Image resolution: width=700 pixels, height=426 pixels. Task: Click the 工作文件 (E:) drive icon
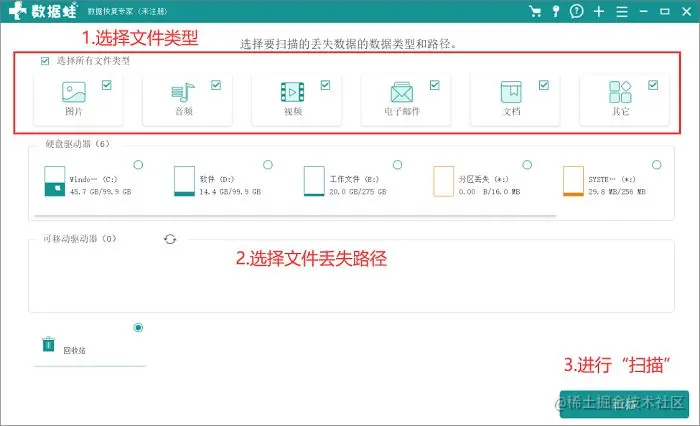click(314, 181)
